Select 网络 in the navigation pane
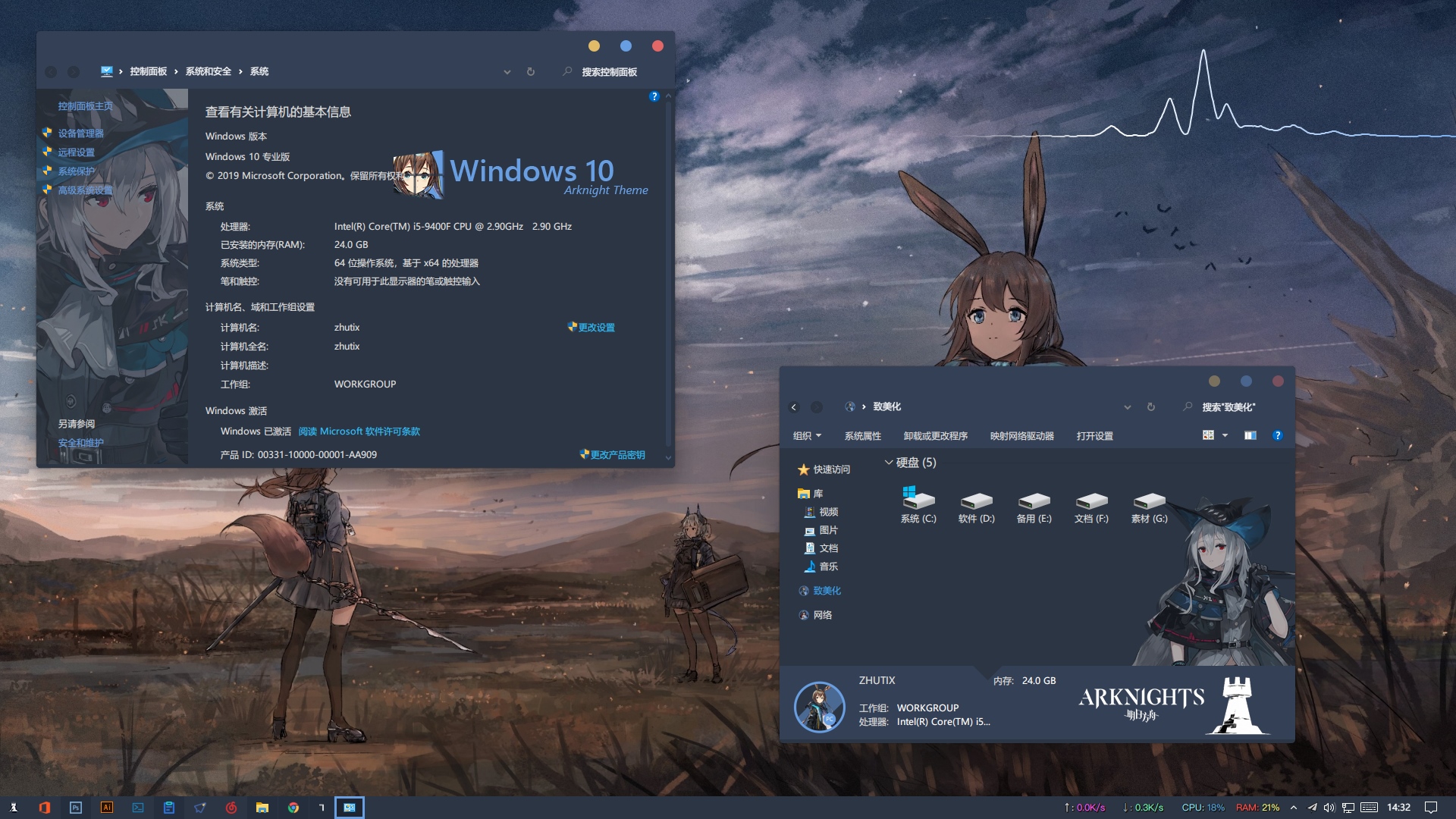Screen dimensions: 1456x819 (x=815, y=615)
